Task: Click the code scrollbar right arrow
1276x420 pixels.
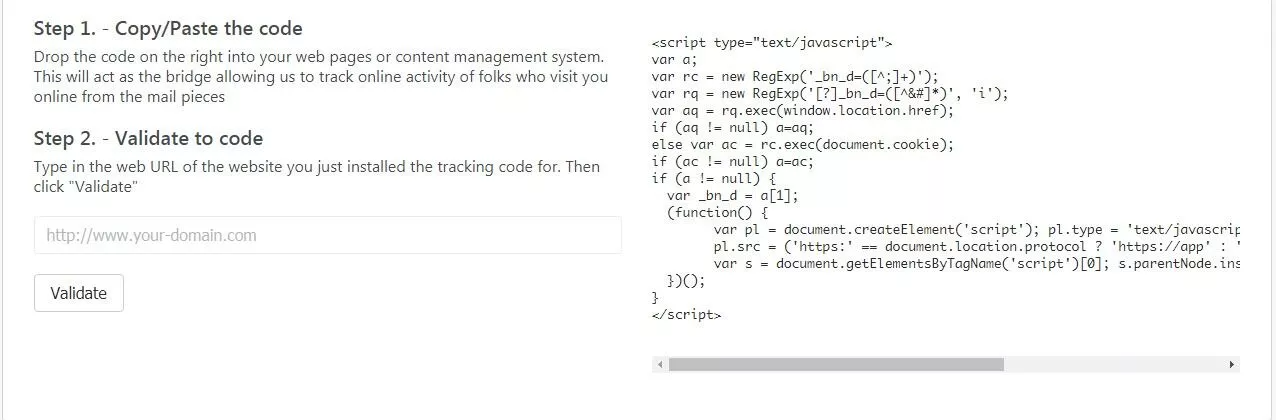Action: pos(1232,365)
